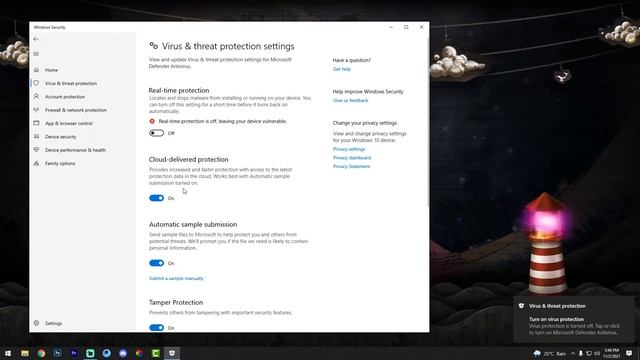640x360 pixels.
Task: Click the shield icon in the notification toast
Action: pyautogui.click(x=521, y=306)
